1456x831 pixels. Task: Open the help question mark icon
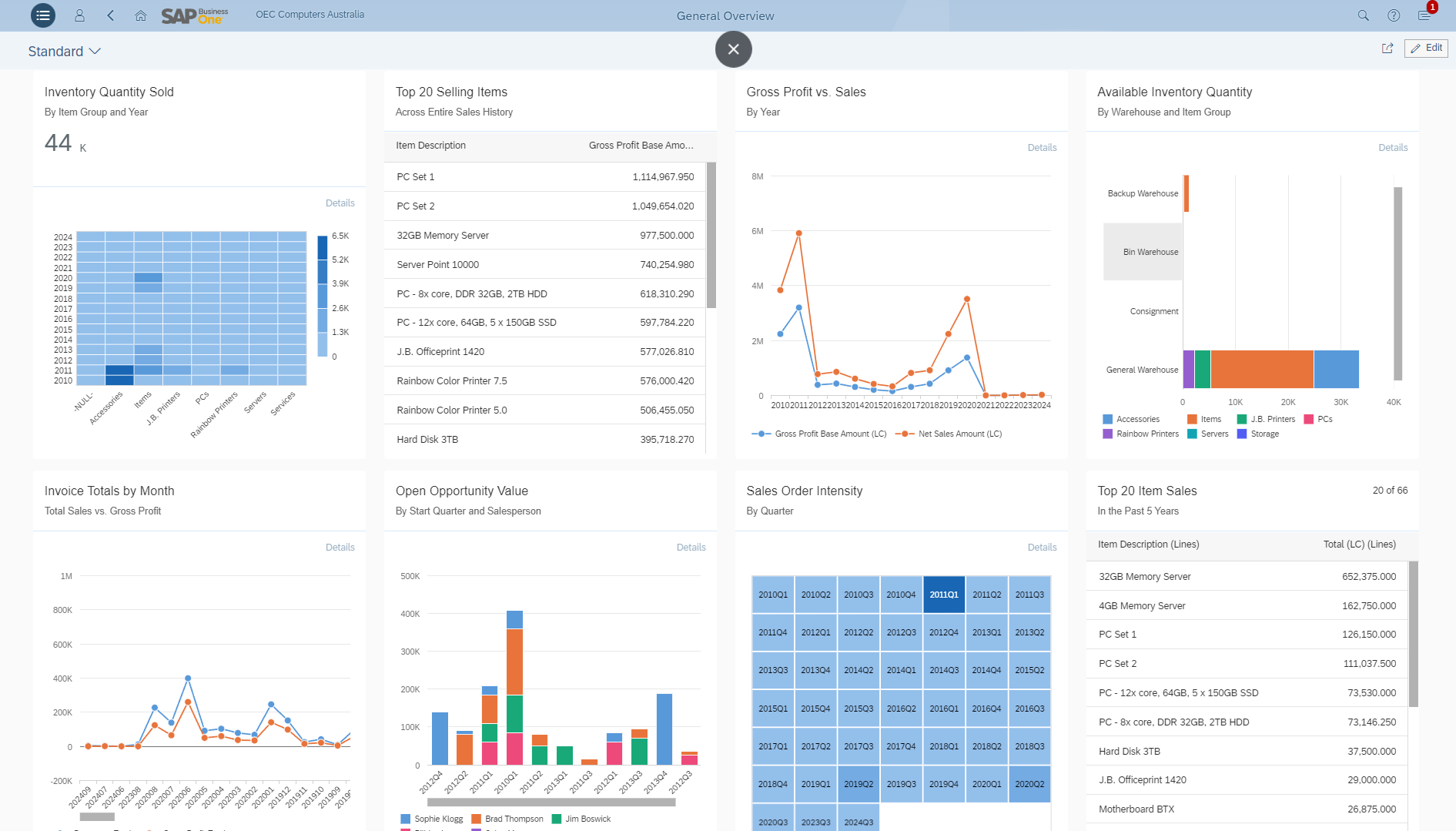pyautogui.click(x=1394, y=15)
